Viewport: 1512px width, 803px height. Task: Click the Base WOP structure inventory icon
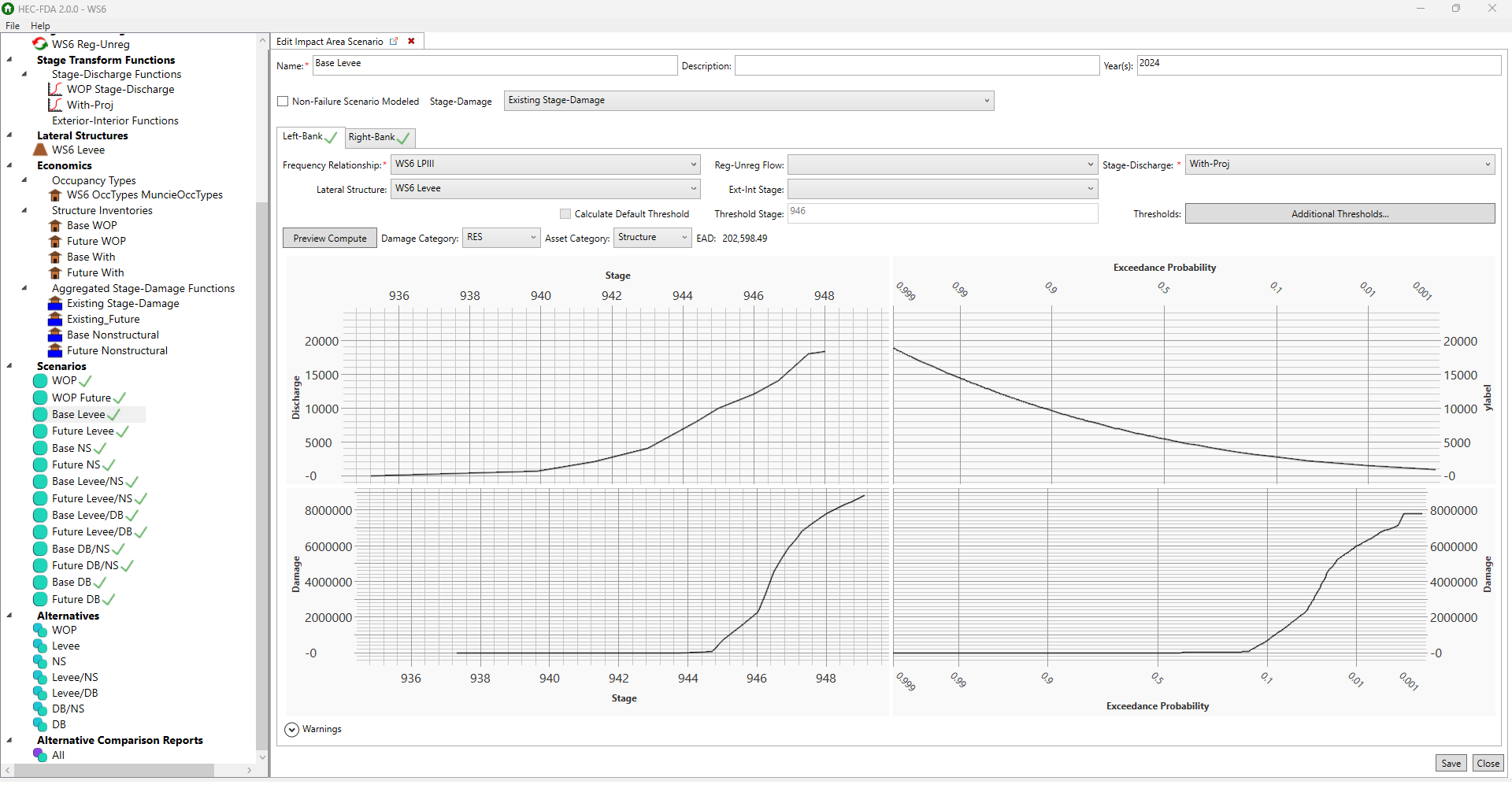click(55, 225)
